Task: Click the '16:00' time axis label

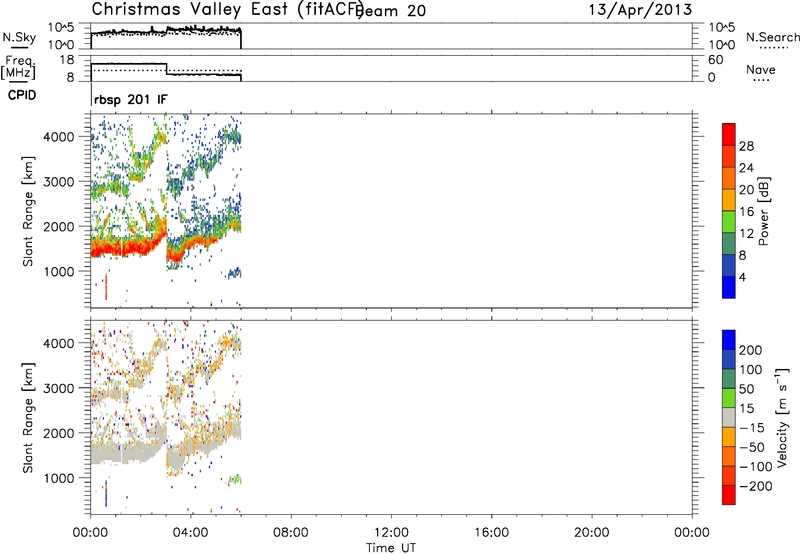Action: [x=491, y=533]
